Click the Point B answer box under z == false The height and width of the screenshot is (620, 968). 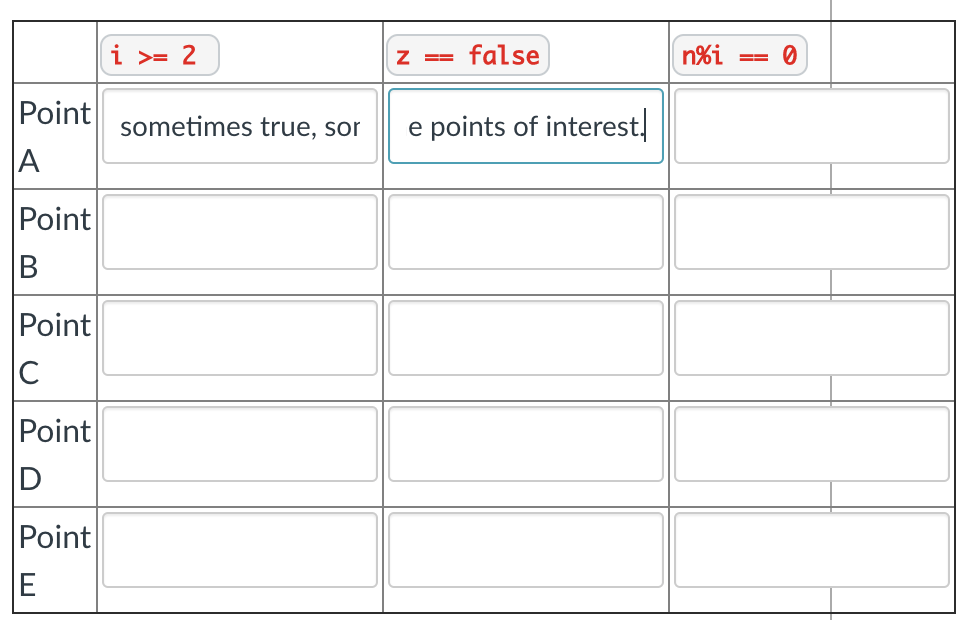point(525,232)
